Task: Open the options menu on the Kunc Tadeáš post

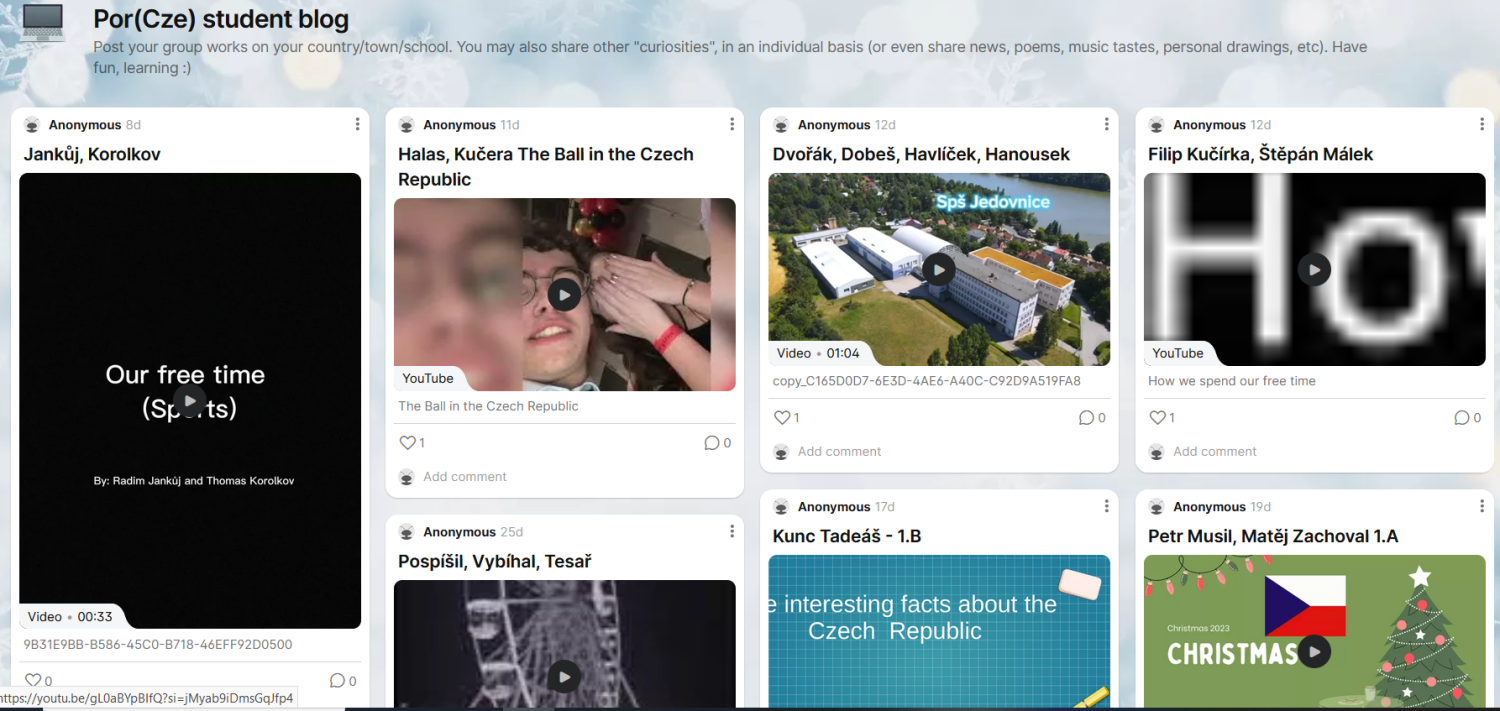Action: pos(1106,506)
